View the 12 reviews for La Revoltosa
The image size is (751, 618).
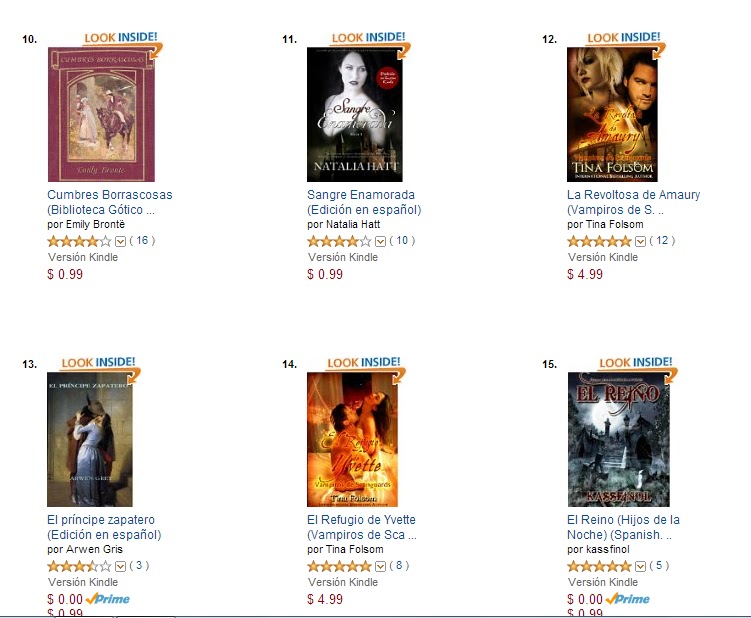coord(662,240)
